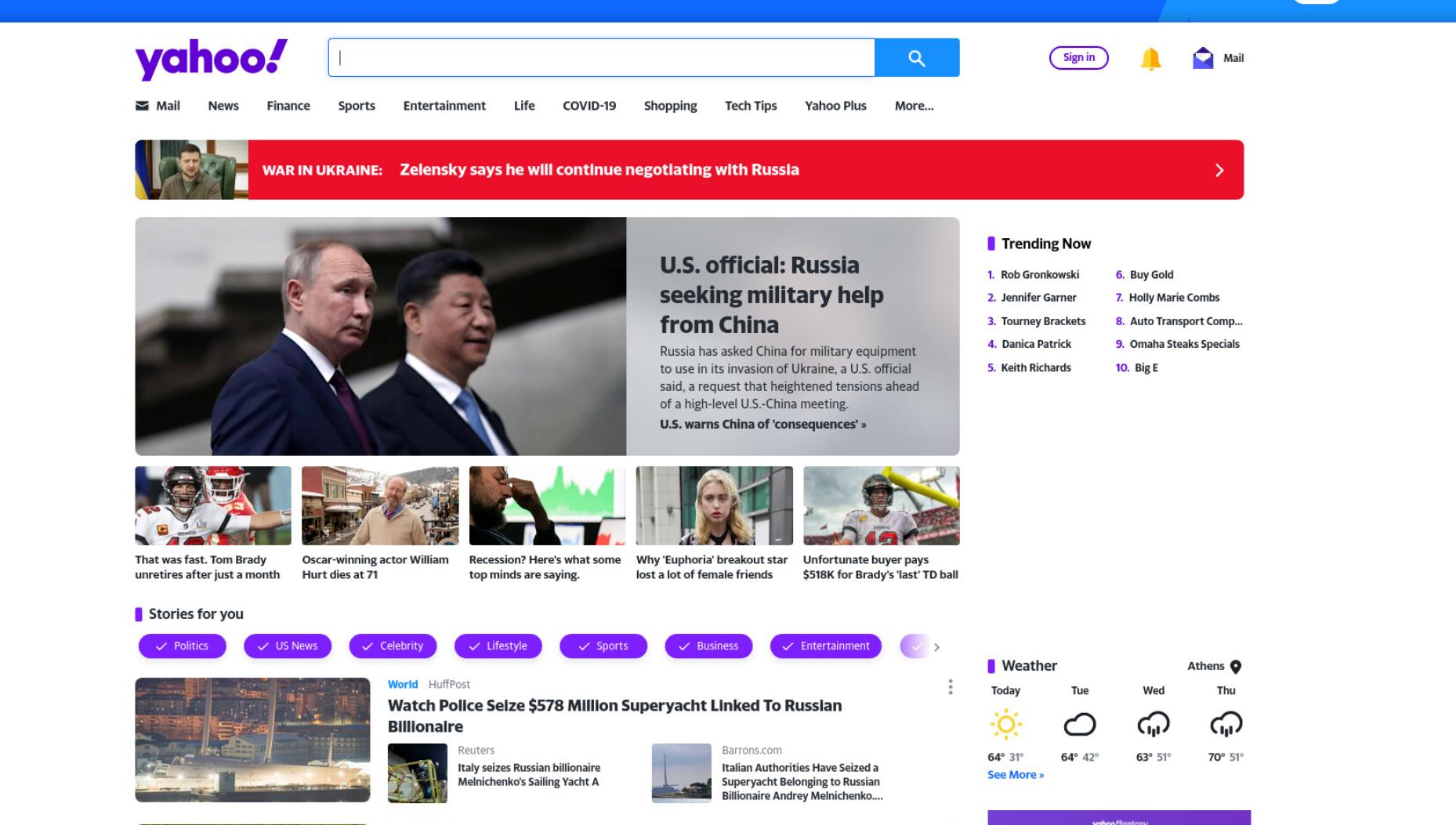Toggle the US News topic chip
This screenshot has height=825, width=1456.
(x=288, y=646)
